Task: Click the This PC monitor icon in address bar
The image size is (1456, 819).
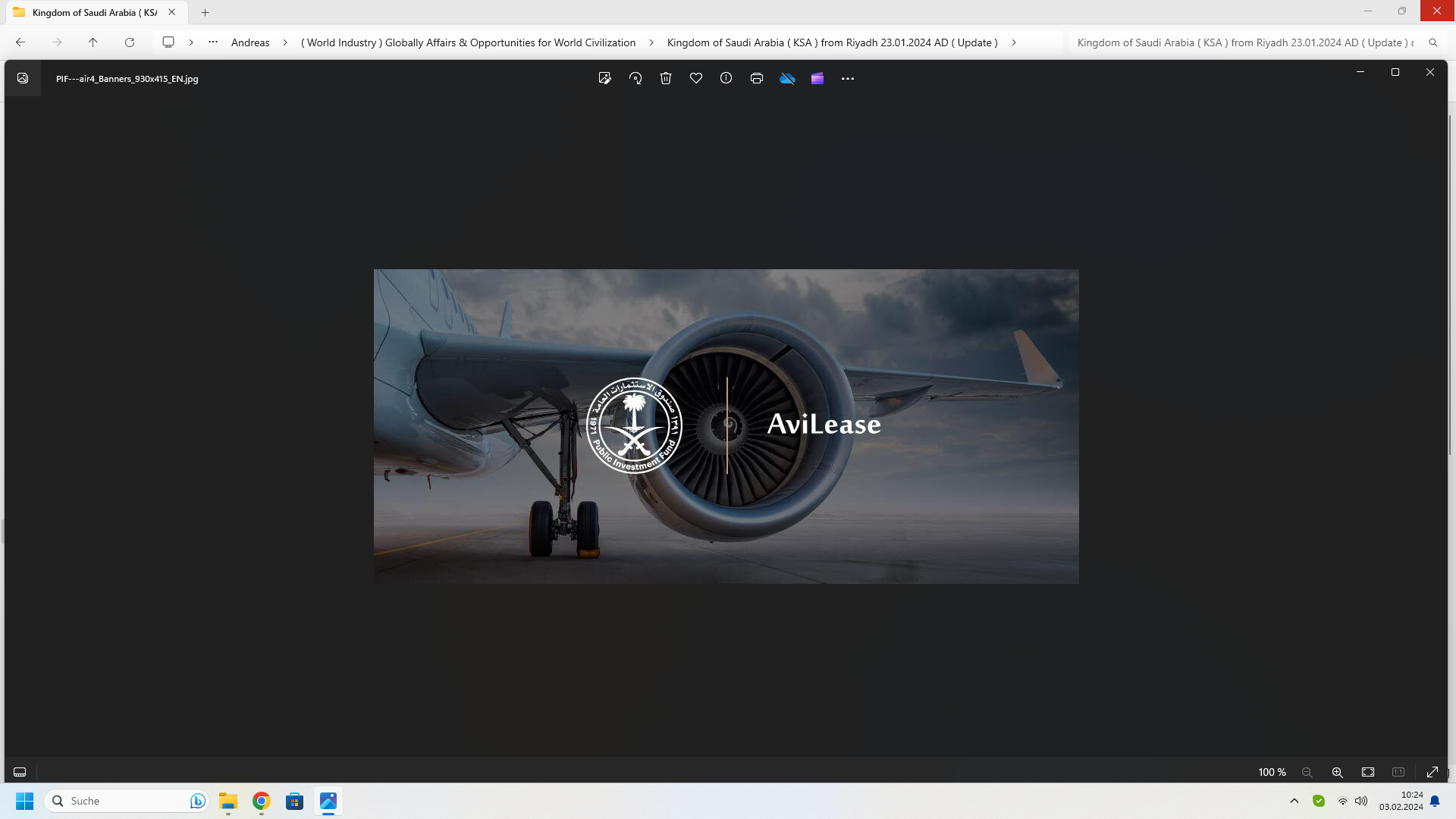Action: click(168, 42)
